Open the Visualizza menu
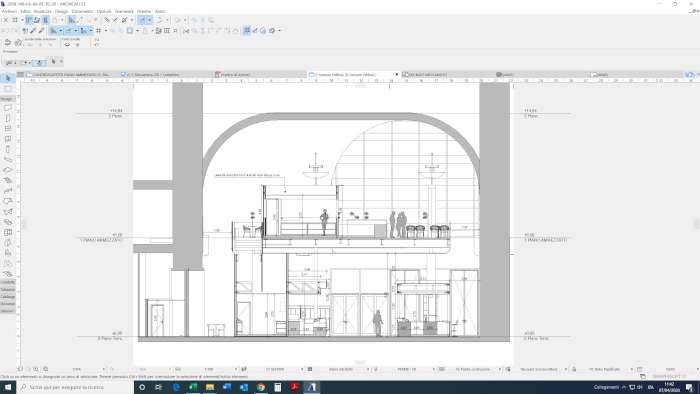Screen dimensions: 700x394 (42, 11)
